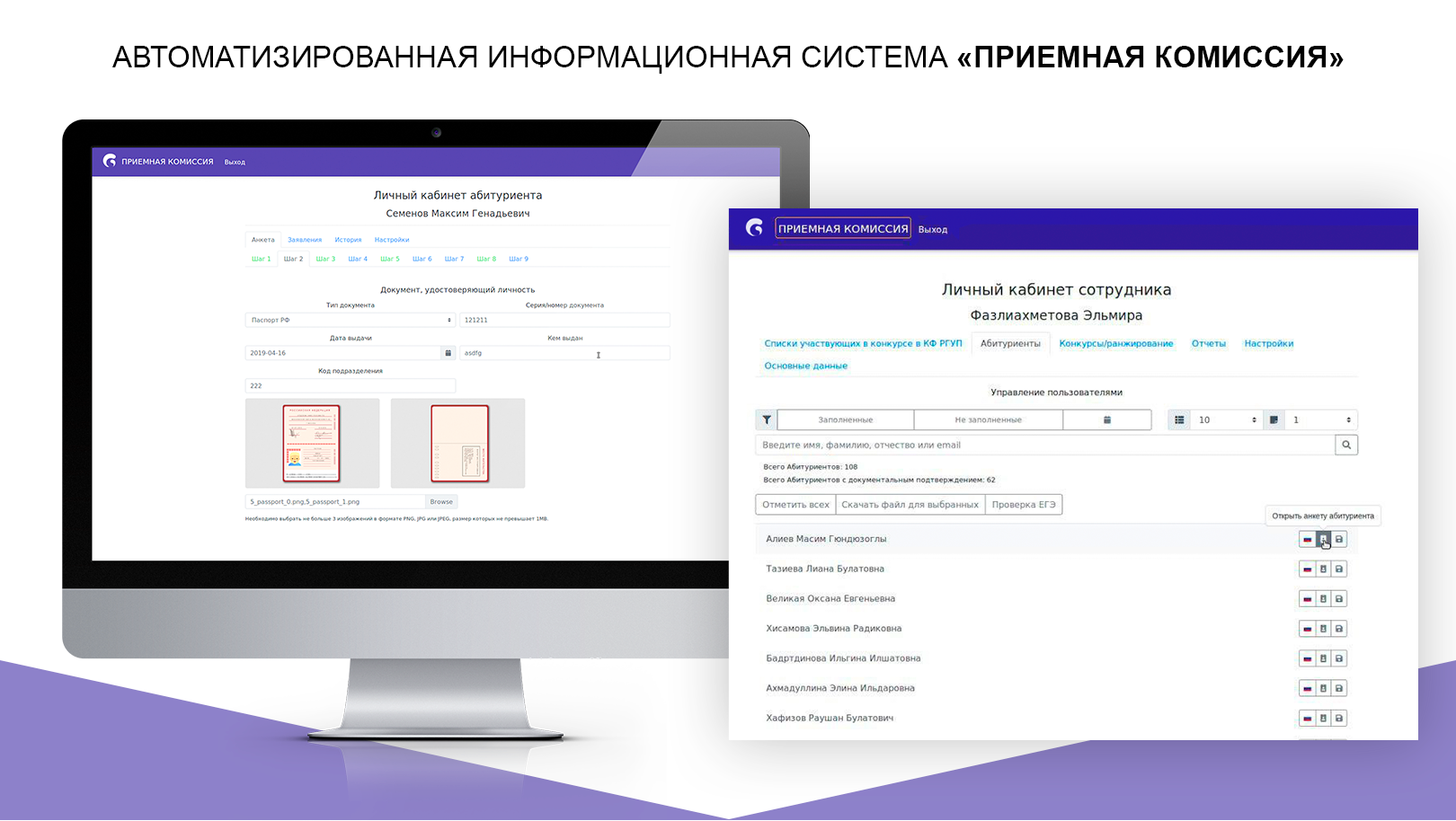Click the flag icon for Бадртдинова Ильгина Илшатовна
The width and height of the screenshot is (1456, 821).
pos(1308,658)
